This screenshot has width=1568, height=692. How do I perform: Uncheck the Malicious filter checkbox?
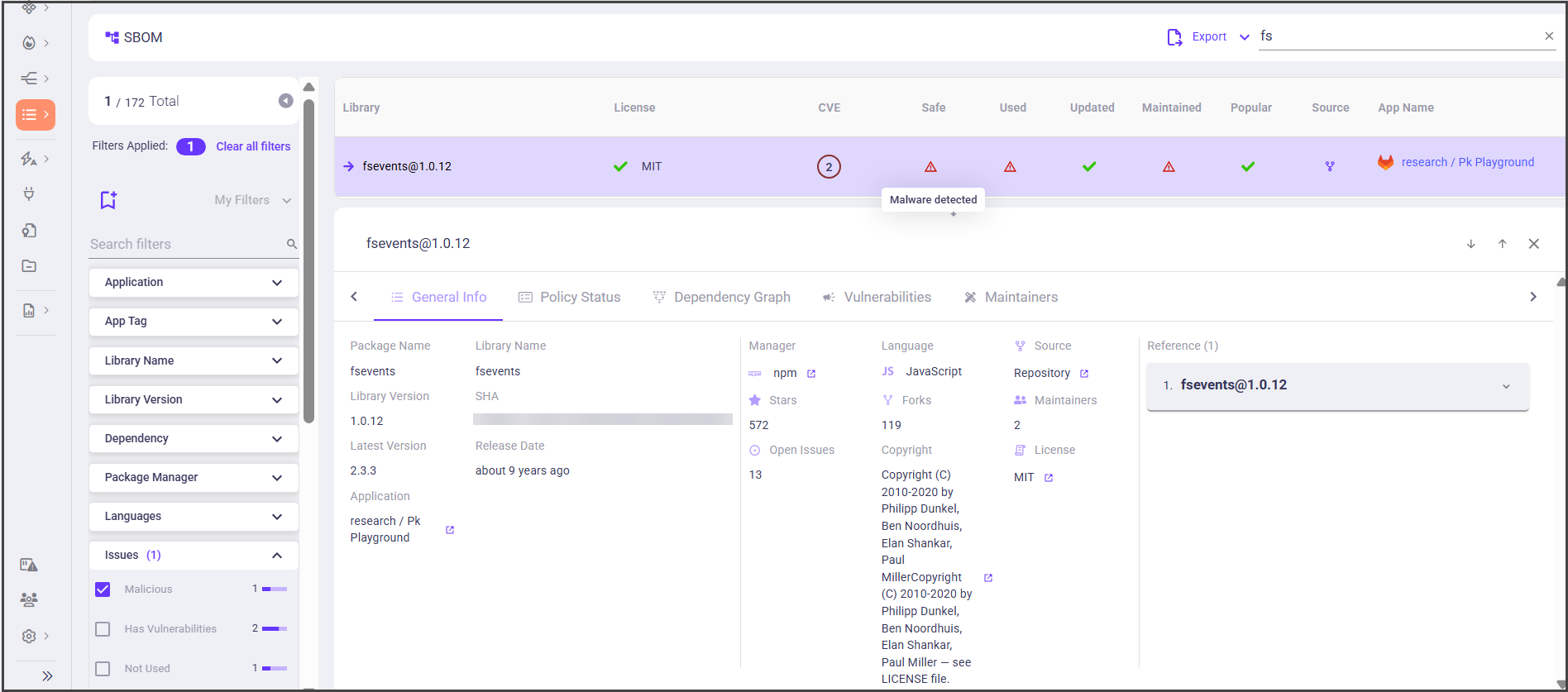103,589
